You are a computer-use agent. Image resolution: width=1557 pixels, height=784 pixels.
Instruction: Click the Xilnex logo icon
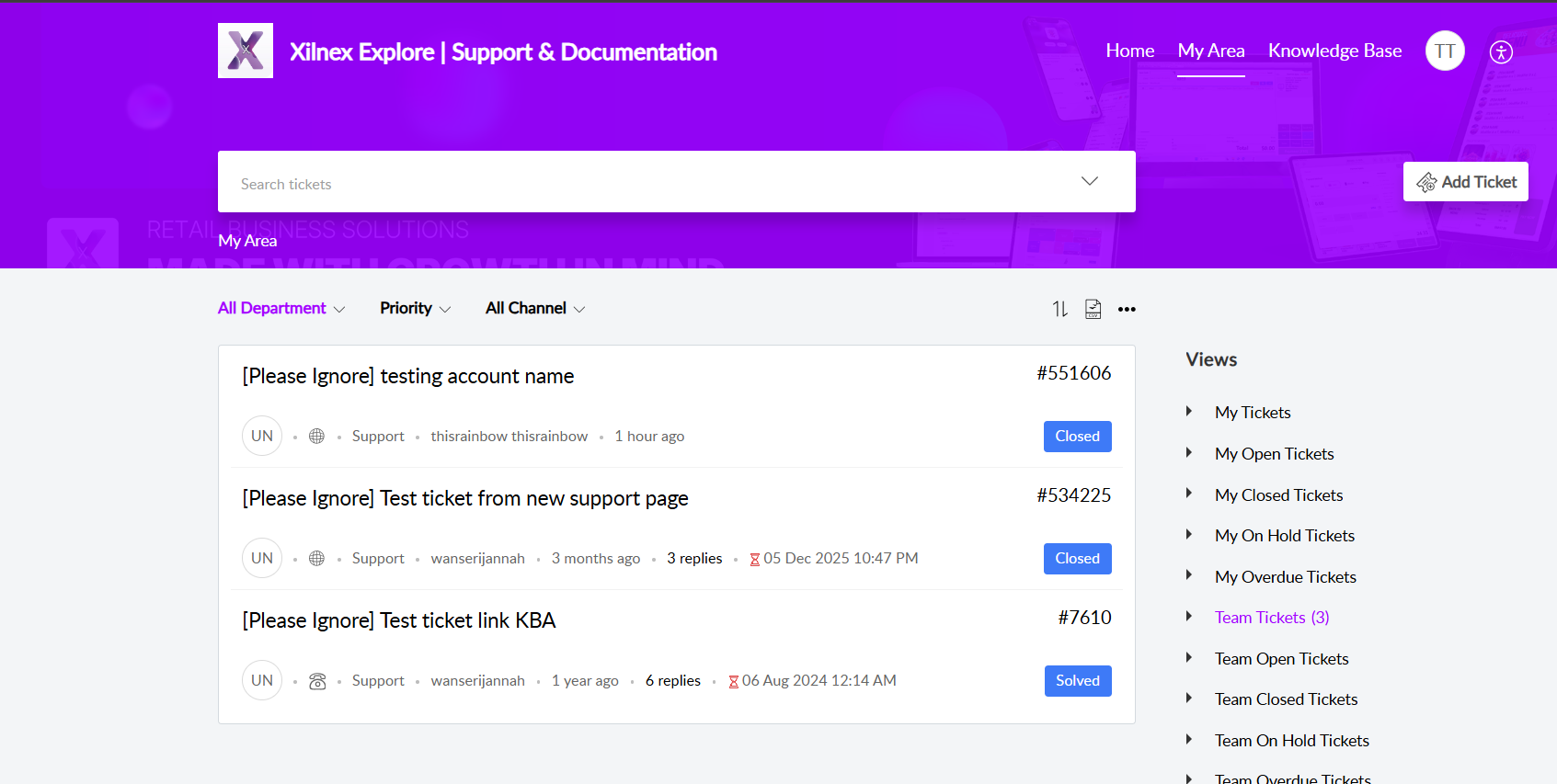(246, 51)
